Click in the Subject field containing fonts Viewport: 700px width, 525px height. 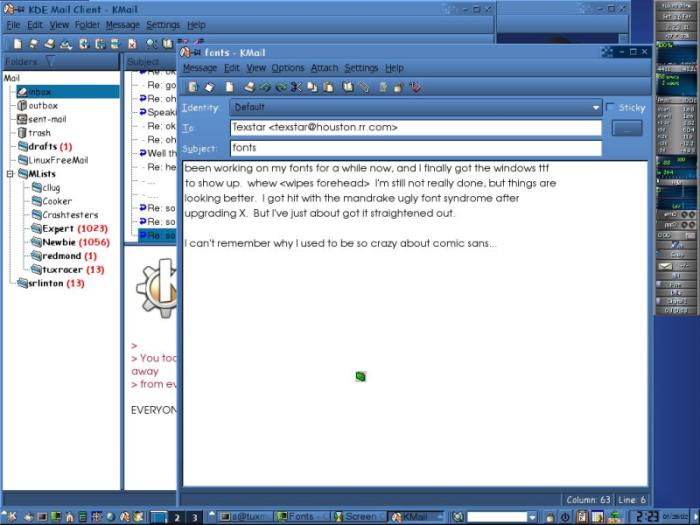click(416, 148)
